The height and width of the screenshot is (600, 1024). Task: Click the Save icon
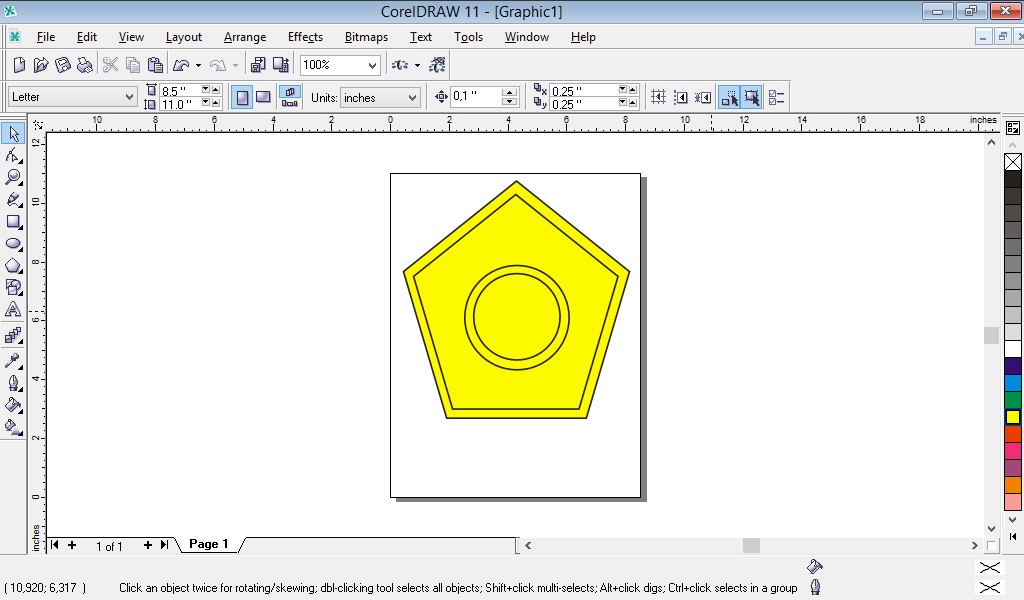click(63, 65)
